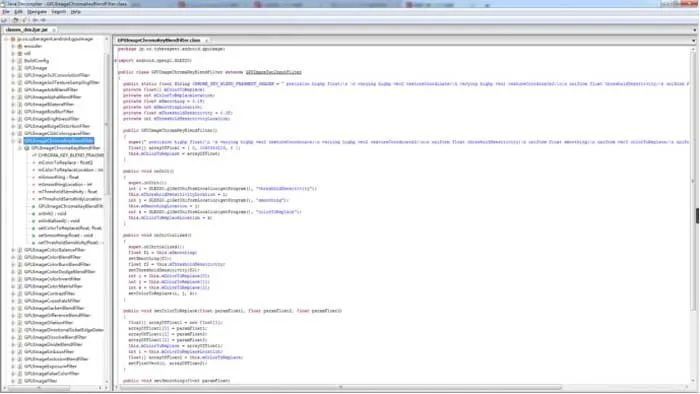700x394 pixels.
Task: Expand the GPUImageColorBalanceFilter class node
Action: [x=13, y=250]
